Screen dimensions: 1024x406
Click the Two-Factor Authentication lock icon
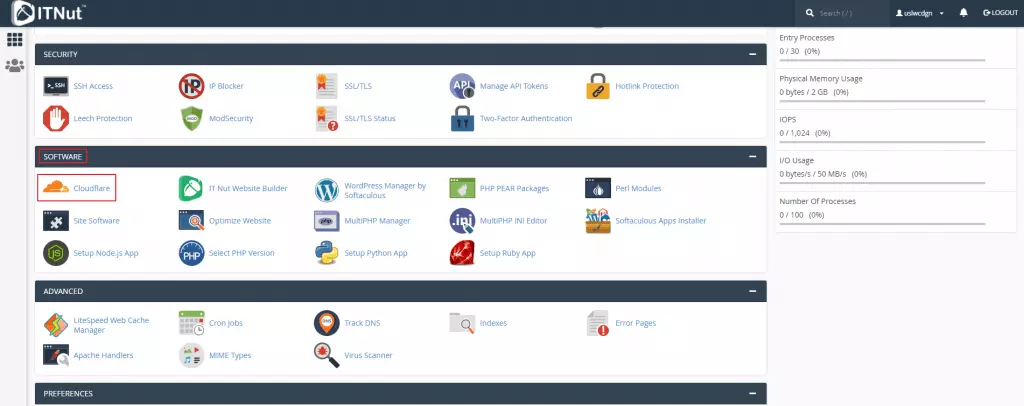tap(462, 119)
